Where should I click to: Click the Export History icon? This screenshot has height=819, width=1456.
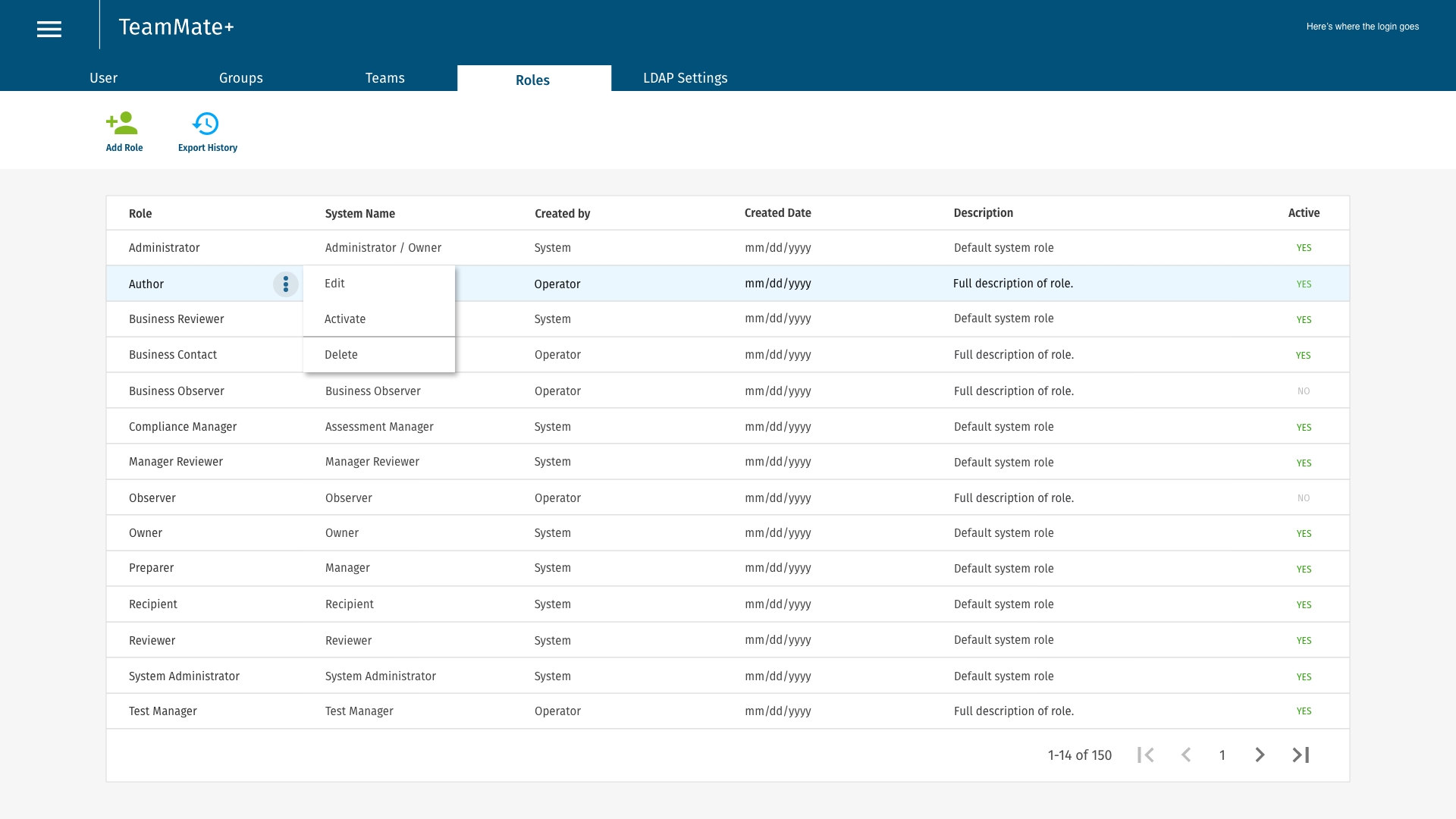tap(206, 124)
